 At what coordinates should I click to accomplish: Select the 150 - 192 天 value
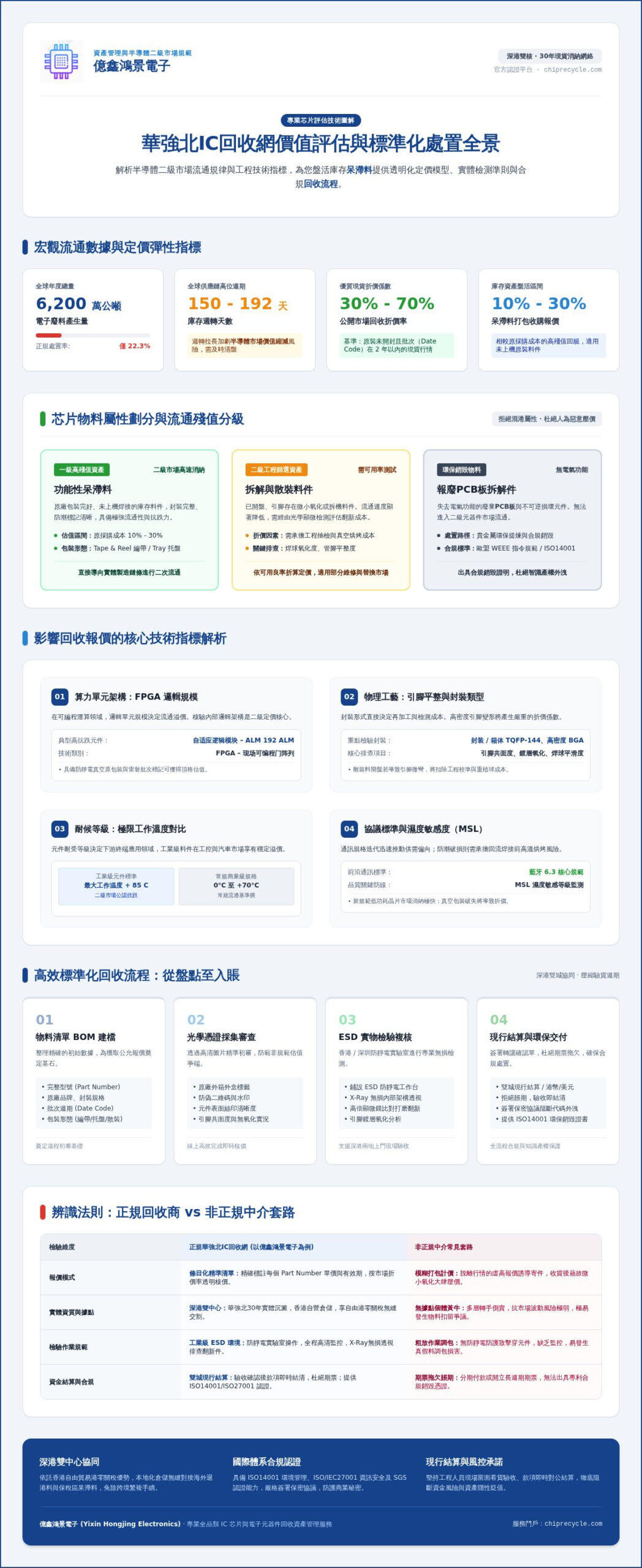coord(238,304)
